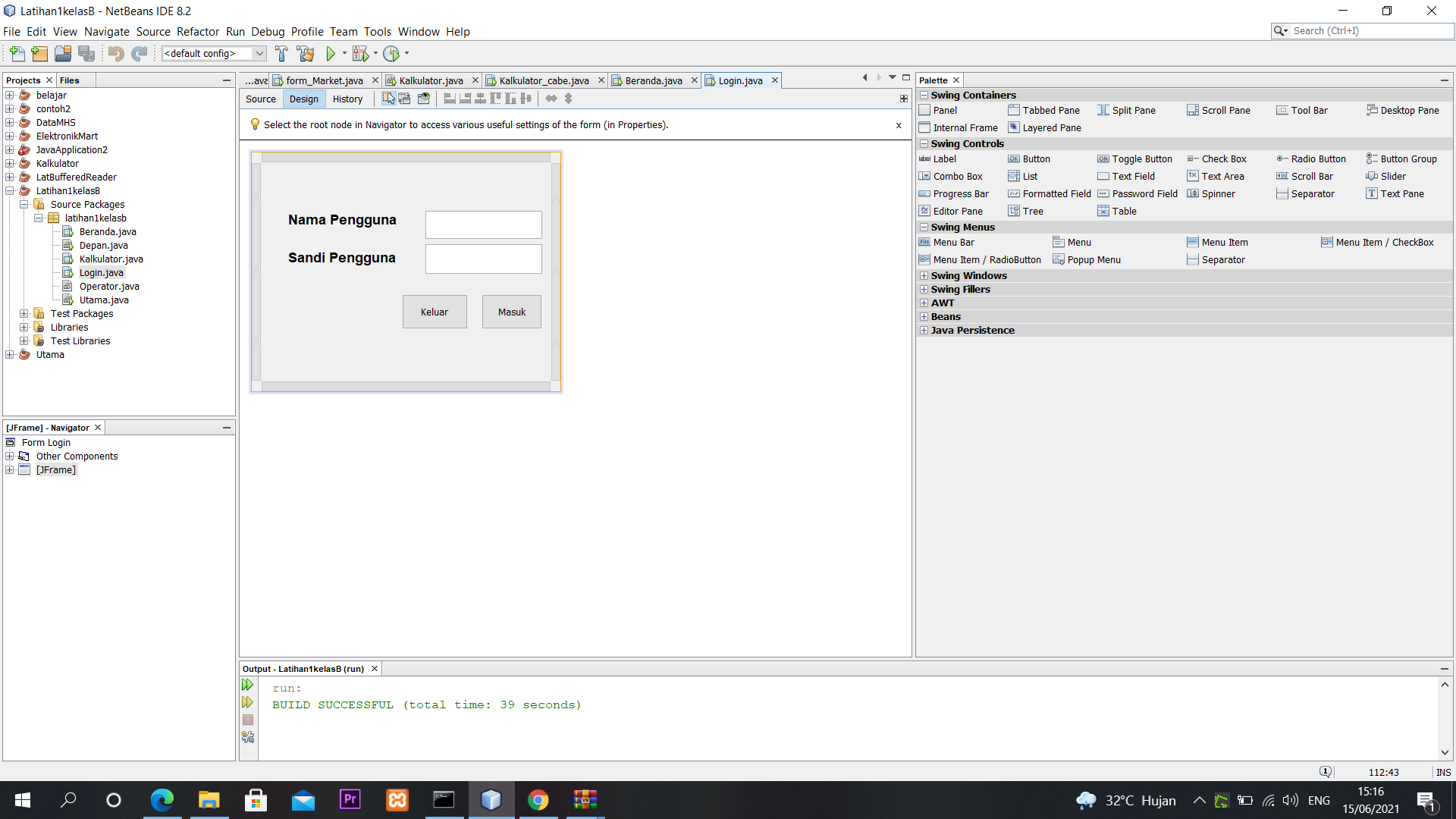Viewport: 1456px width, 819px height.
Task: Click the Masuk button on the login form
Action: point(511,311)
